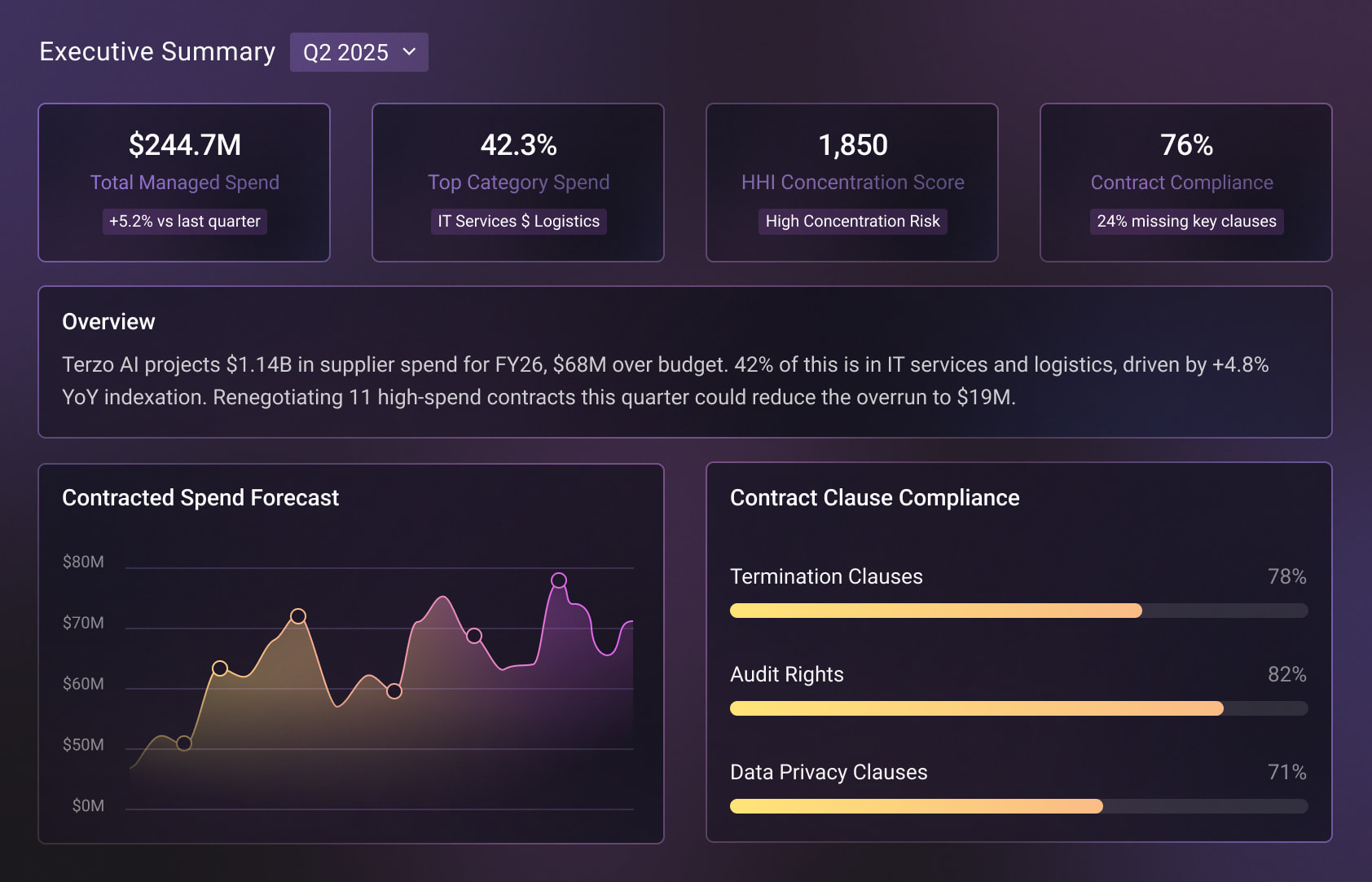Viewport: 1372px width, 882px height.
Task: Open the Contract Compliance label
Action: pyautogui.click(x=1181, y=183)
